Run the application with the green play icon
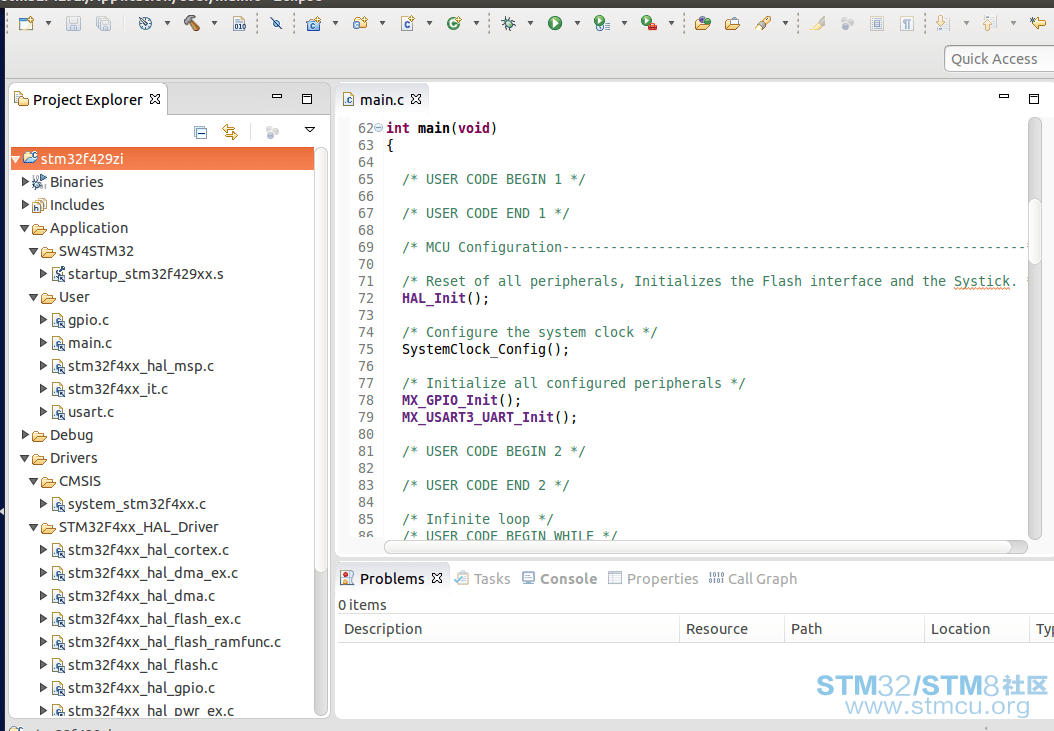 click(555, 21)
